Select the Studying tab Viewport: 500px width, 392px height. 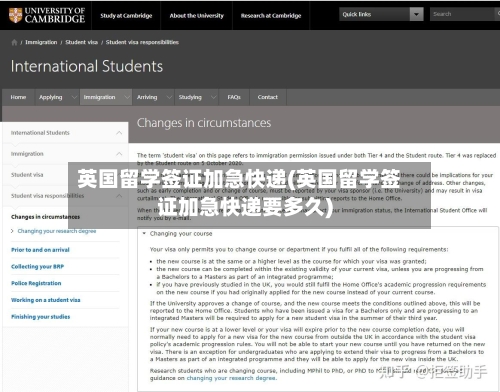[x=190, y=97]
